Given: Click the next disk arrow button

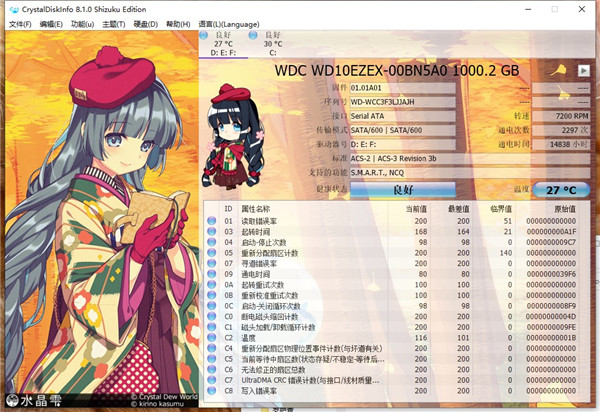Looking at the screenshot, I should 583,70.
